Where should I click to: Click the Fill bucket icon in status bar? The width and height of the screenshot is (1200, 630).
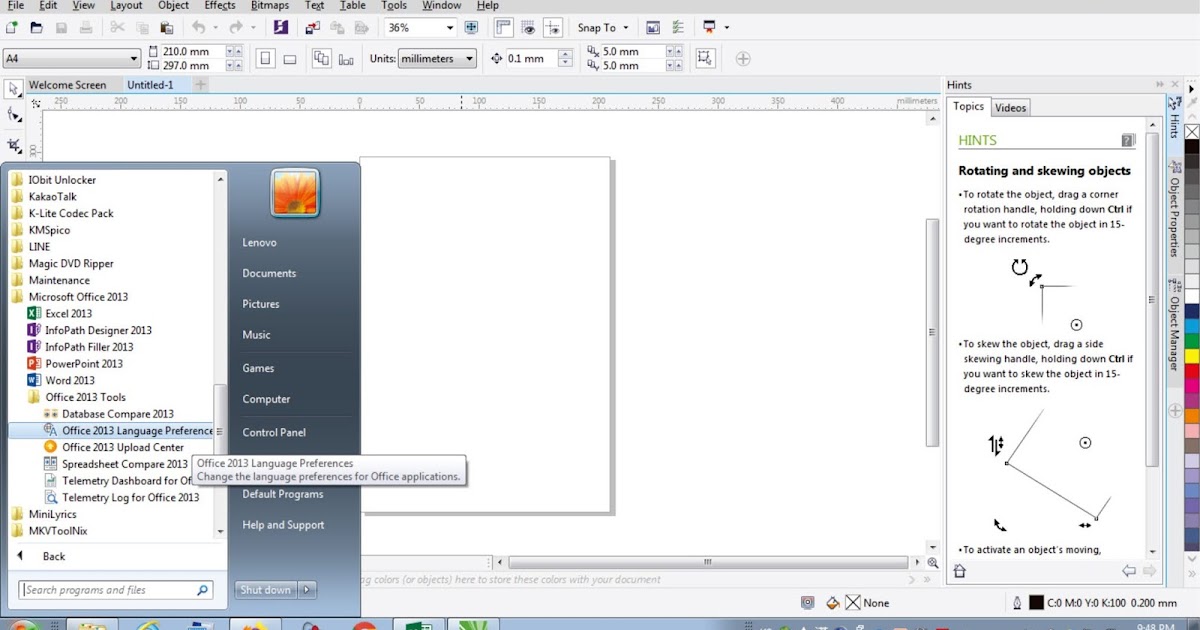(x=833, y=603)
